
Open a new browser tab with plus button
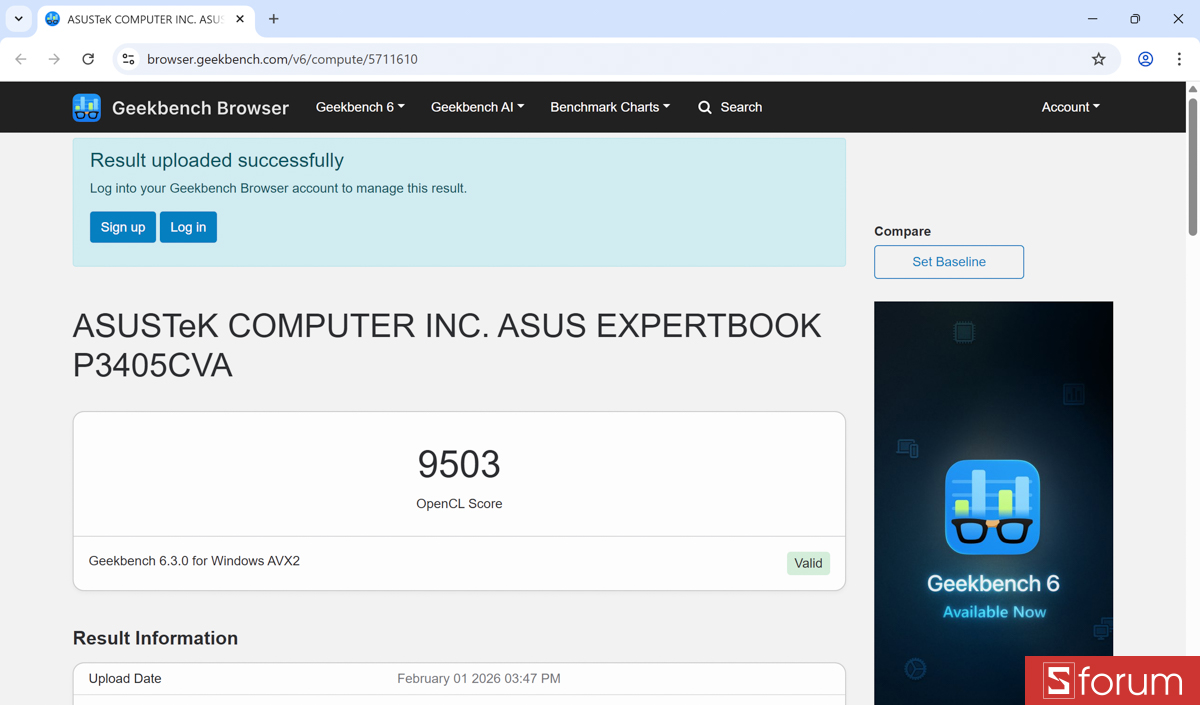pos(274,18)
